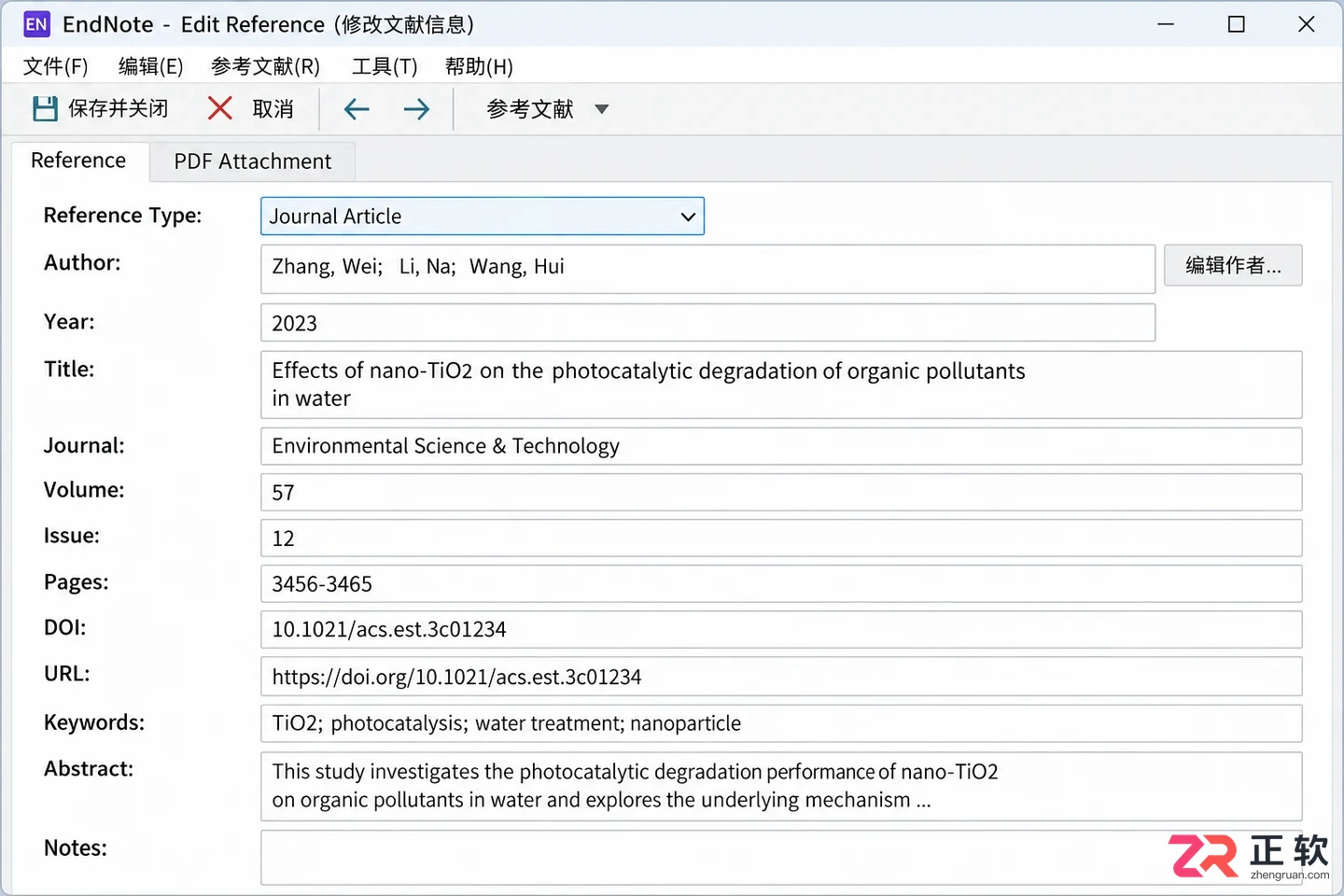1344x896 pixels.
Task: Click the 编辑作者... button
Action: (1233, 266)
